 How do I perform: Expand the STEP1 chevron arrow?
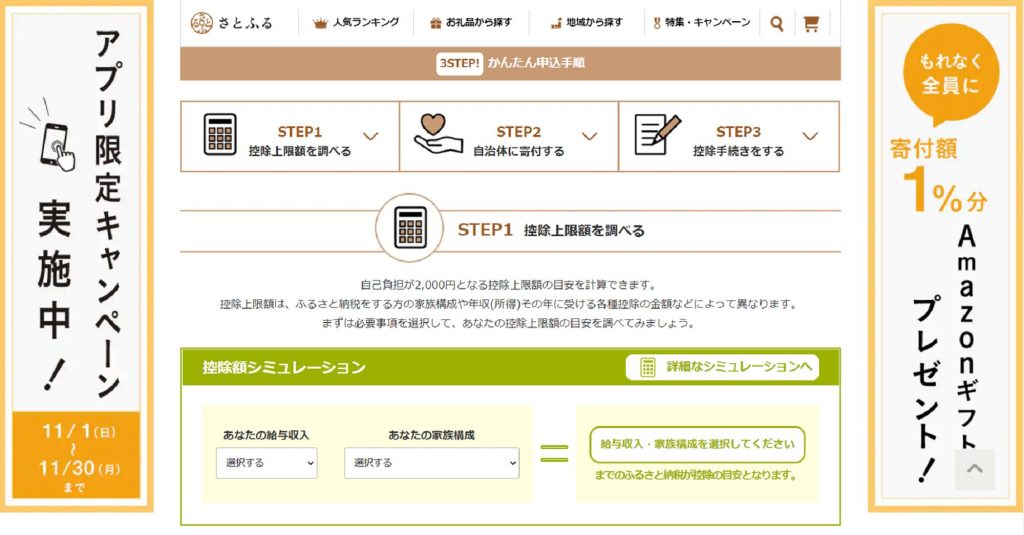(371, 136)
